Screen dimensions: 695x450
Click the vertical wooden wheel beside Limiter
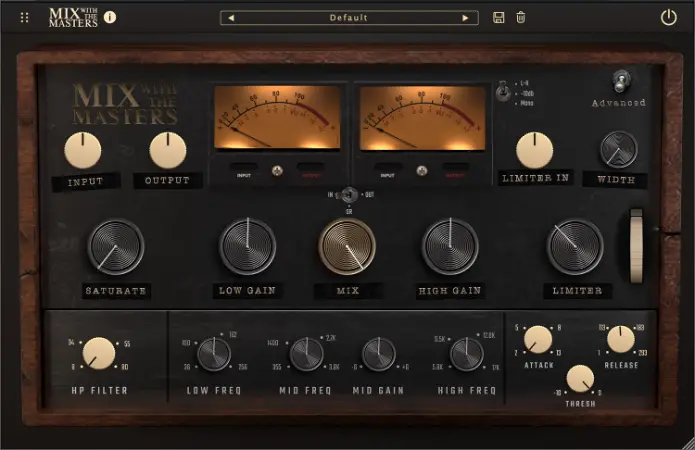click(637, 245)
